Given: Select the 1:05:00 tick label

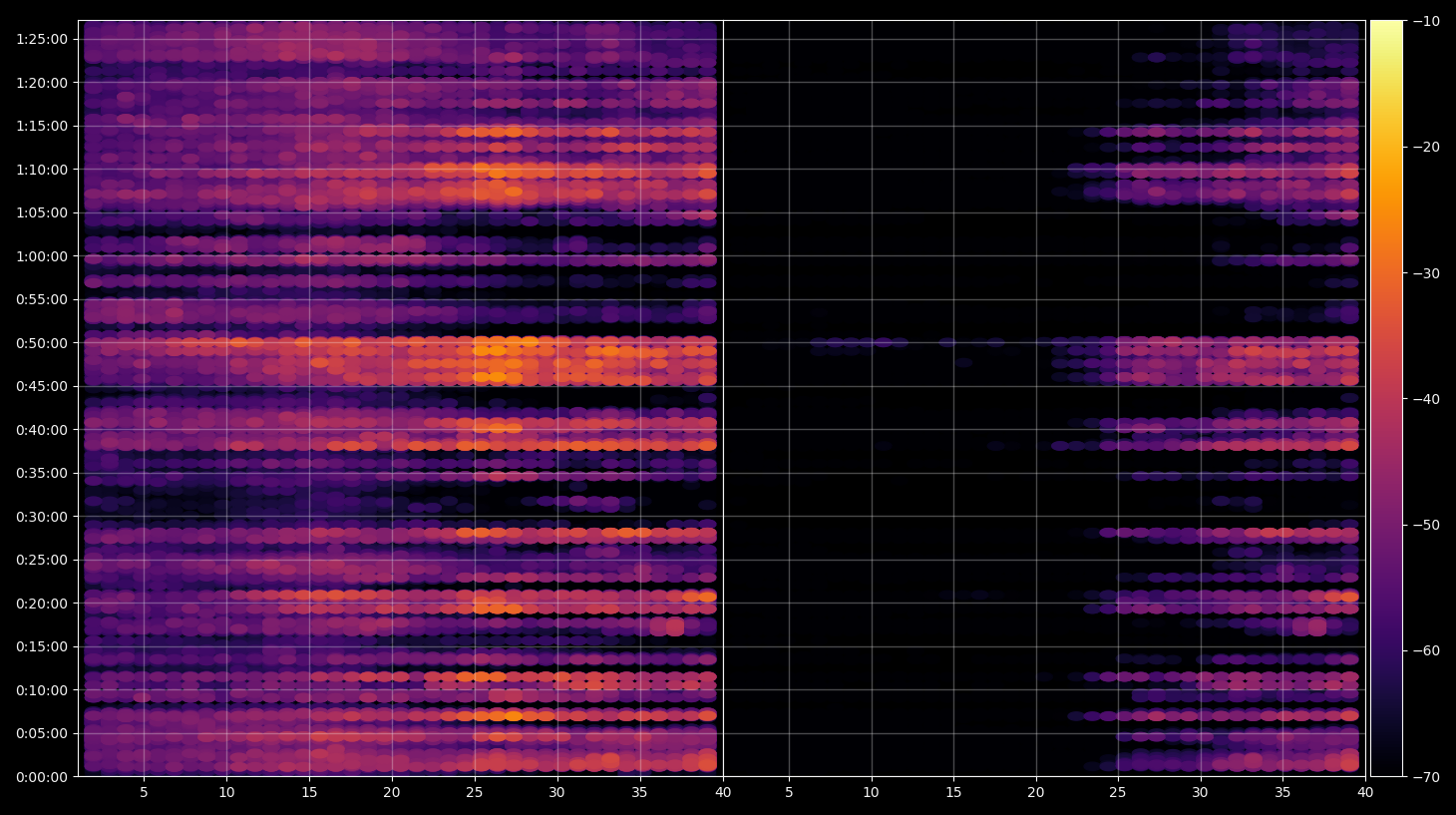Looking at the screenshot, I should pyautogui.click(x=42, y=212).
